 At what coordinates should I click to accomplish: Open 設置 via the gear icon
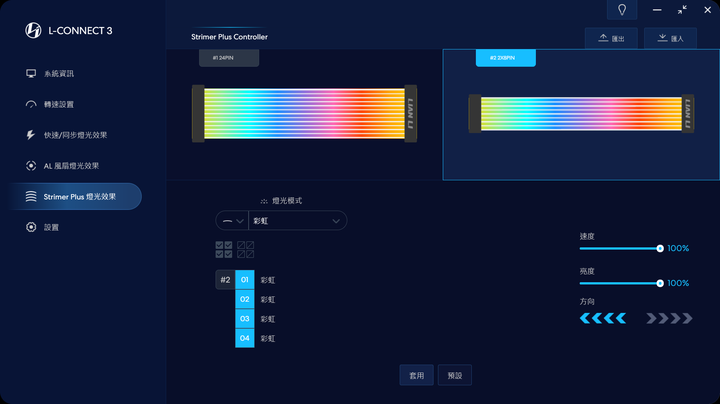pyautogui.click(x=31, y=227)
